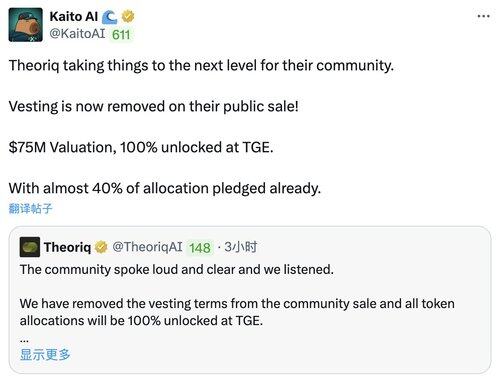
Task: Open the three-dot more options menu
Action: [x=483, y=16]
